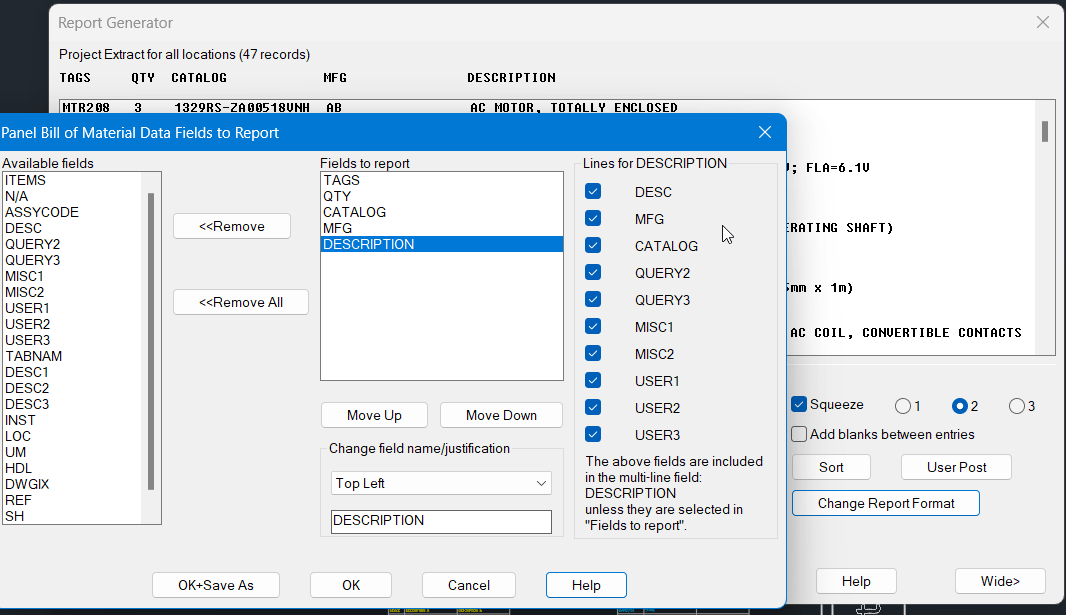Select ASSYCODE from the Available fields list

point(42,212)
